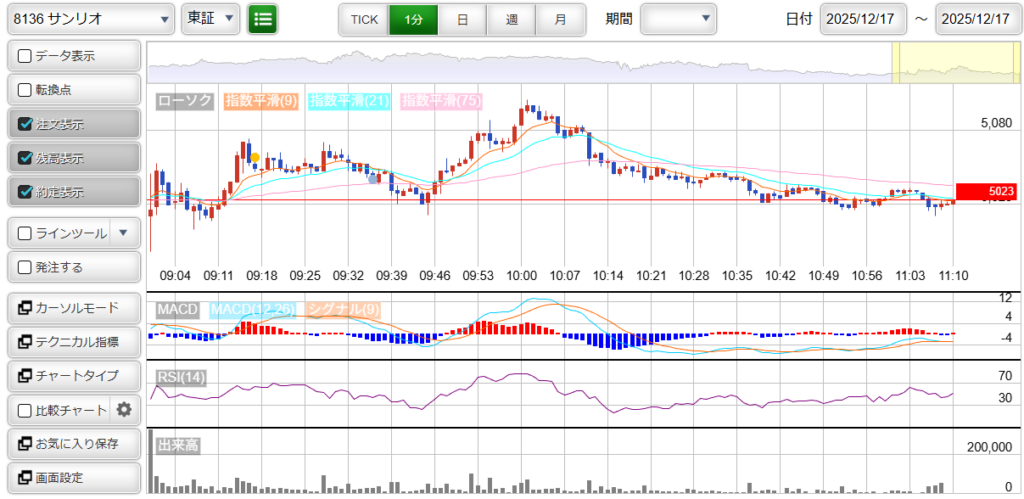Viewport: 1024px width, 499px height.
Task: Tick the 転換点 checkbox
Action: [26, 90]
